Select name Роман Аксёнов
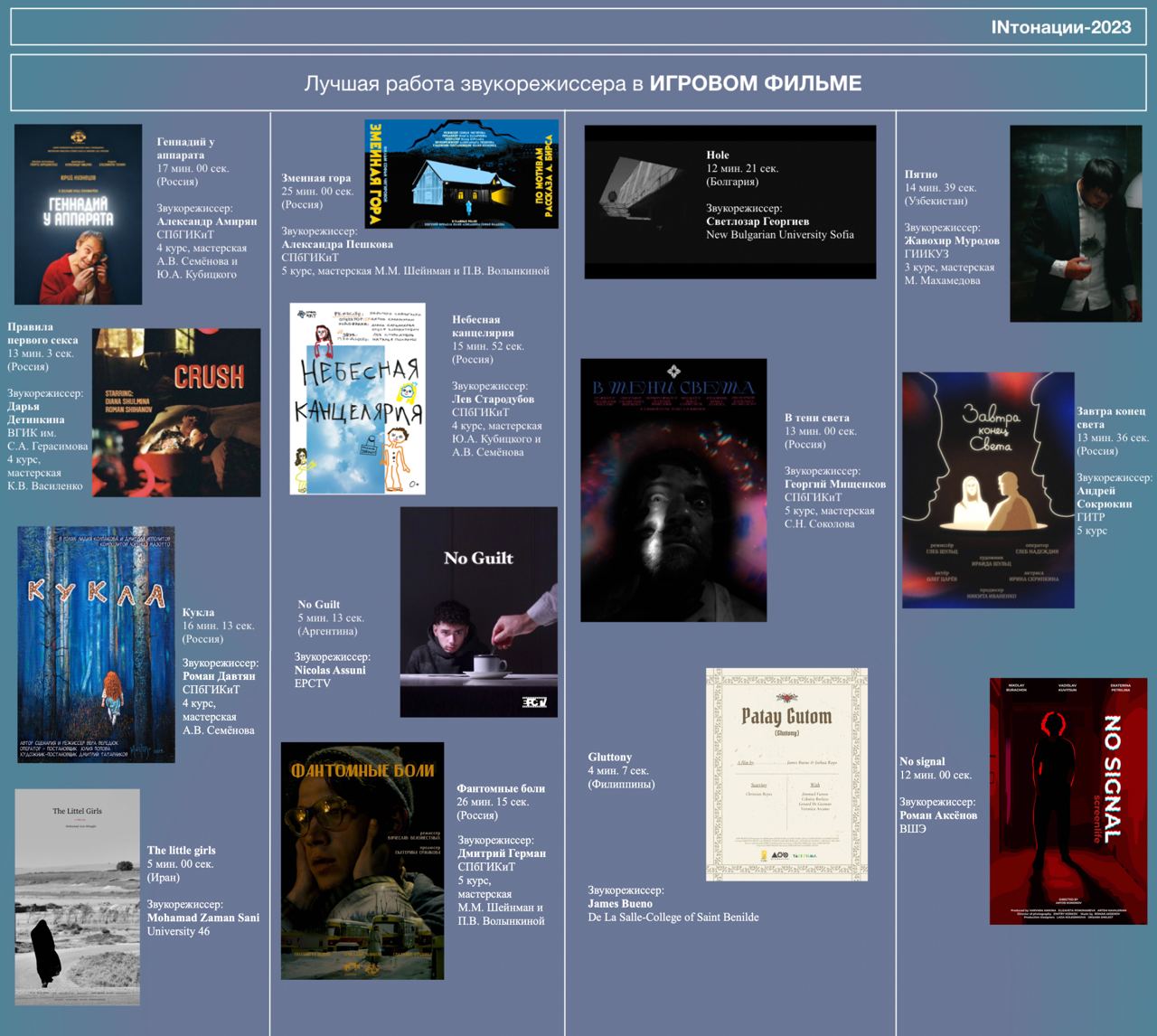Image resolution: width=1157 pixels, height=1036 pixels. click(938, 815)
